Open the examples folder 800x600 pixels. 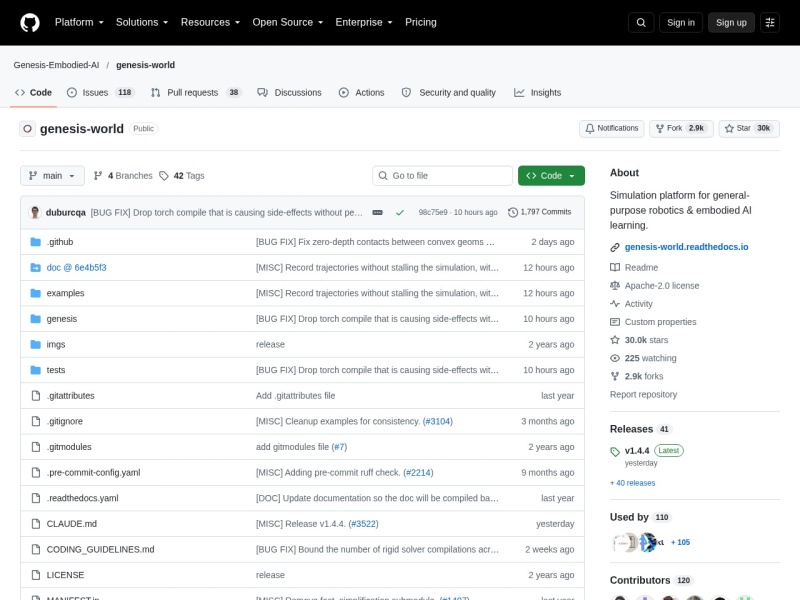point(65,293)
